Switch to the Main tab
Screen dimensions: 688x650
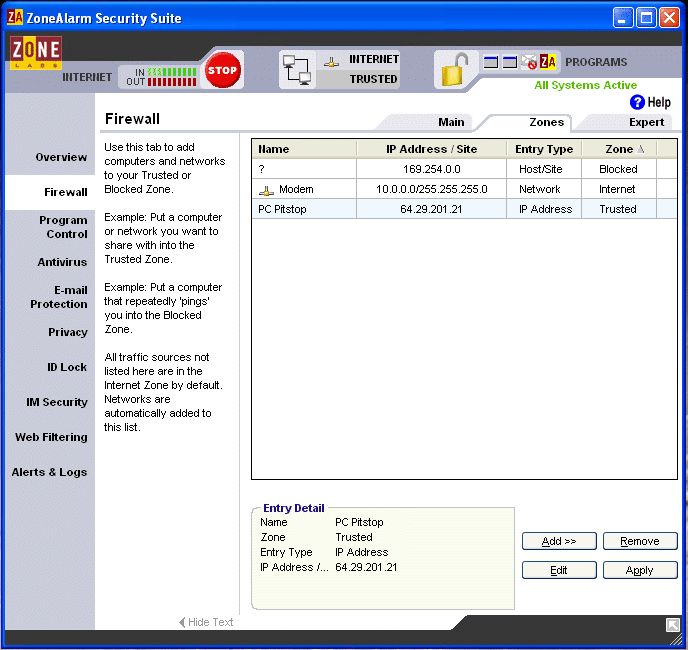(x=451, y=122)
